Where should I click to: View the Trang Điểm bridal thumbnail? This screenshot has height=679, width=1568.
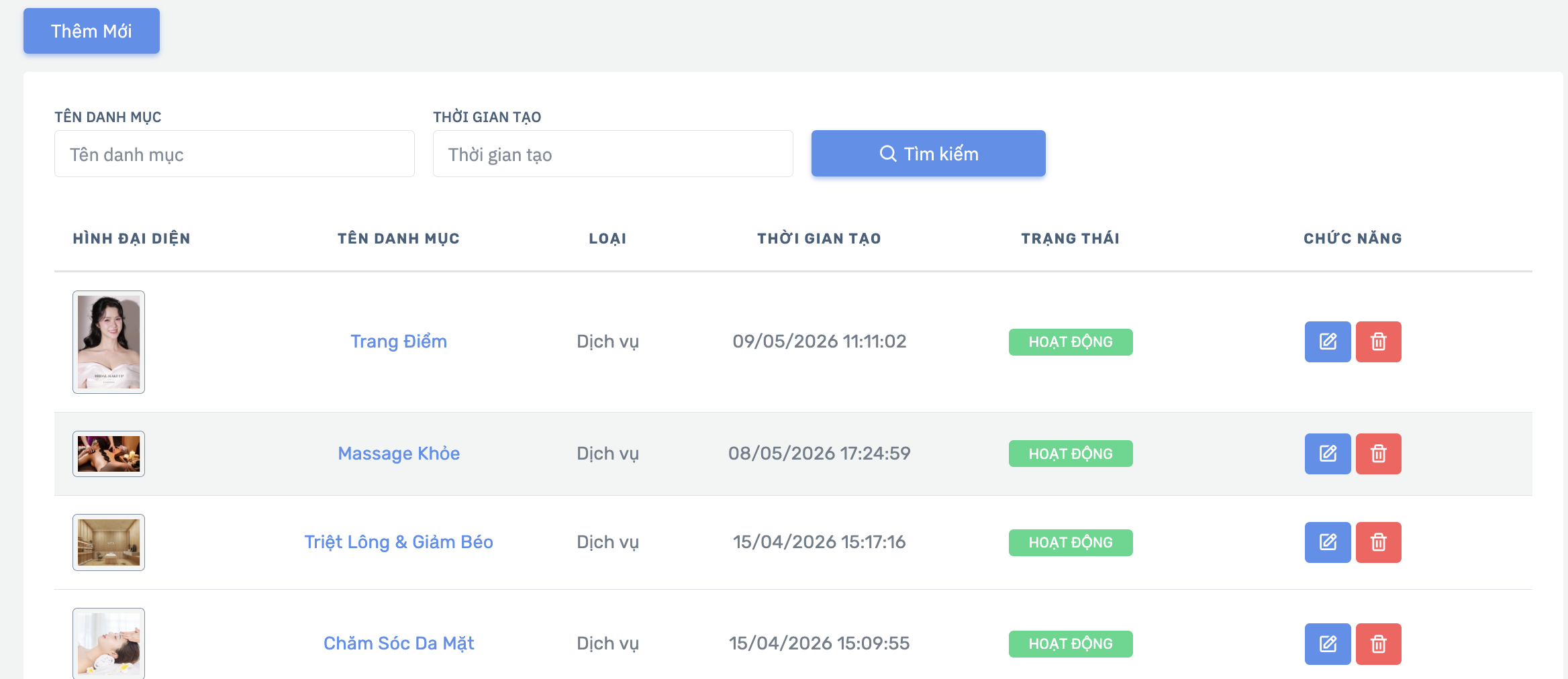point(109,342)
